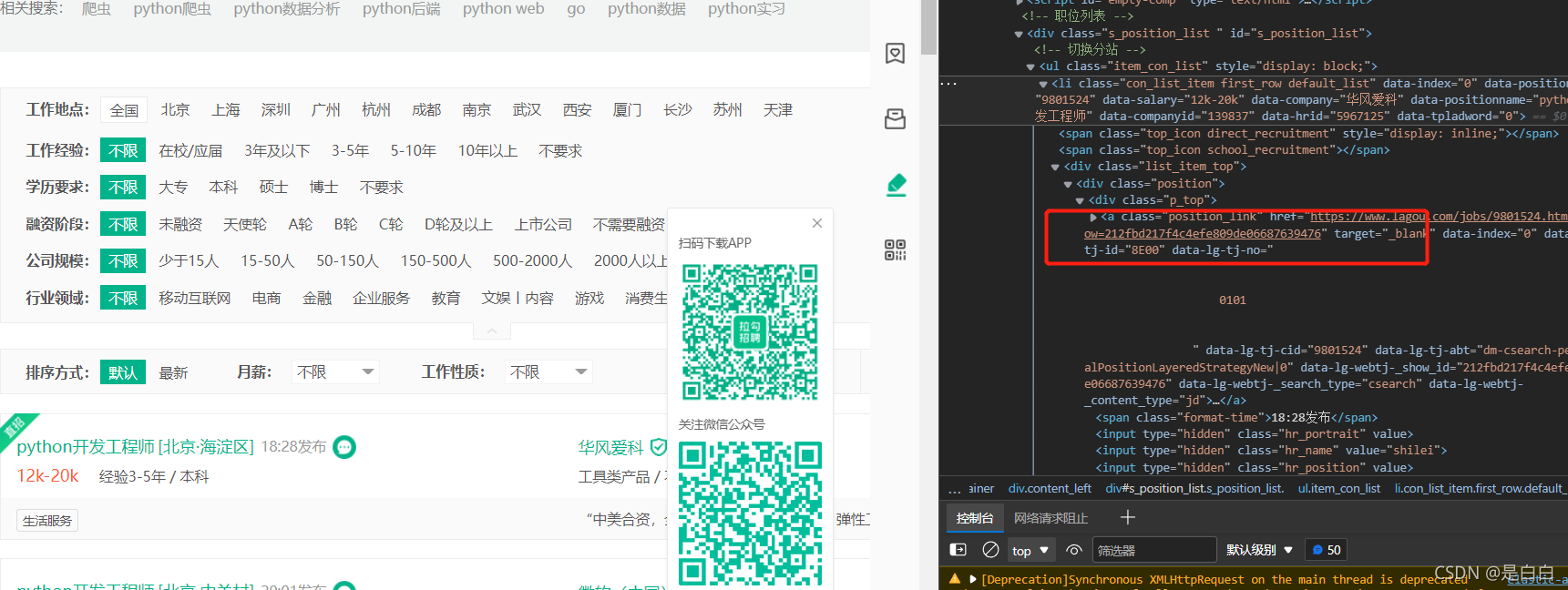This screenshot has width=1568, height=590.
Task: Collapse the div p_top node
Action: [1080, 200]
